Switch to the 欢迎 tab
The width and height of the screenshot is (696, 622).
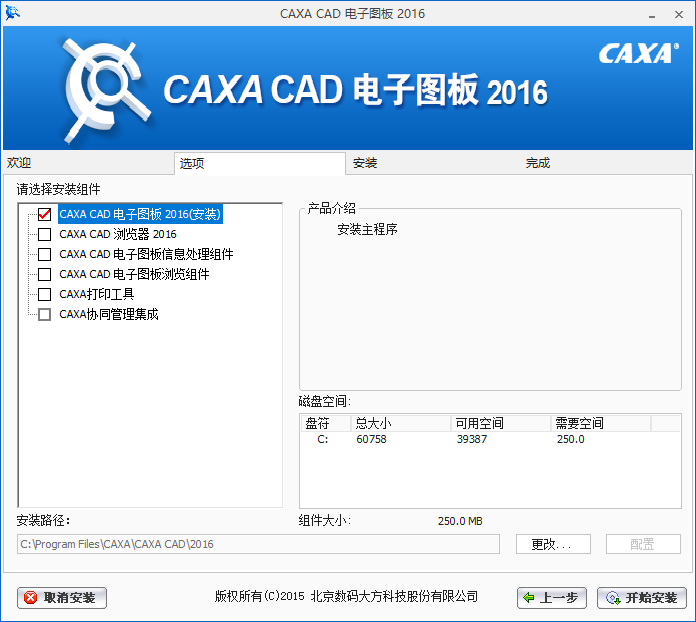pyautogui.click(x=89, y=163)
